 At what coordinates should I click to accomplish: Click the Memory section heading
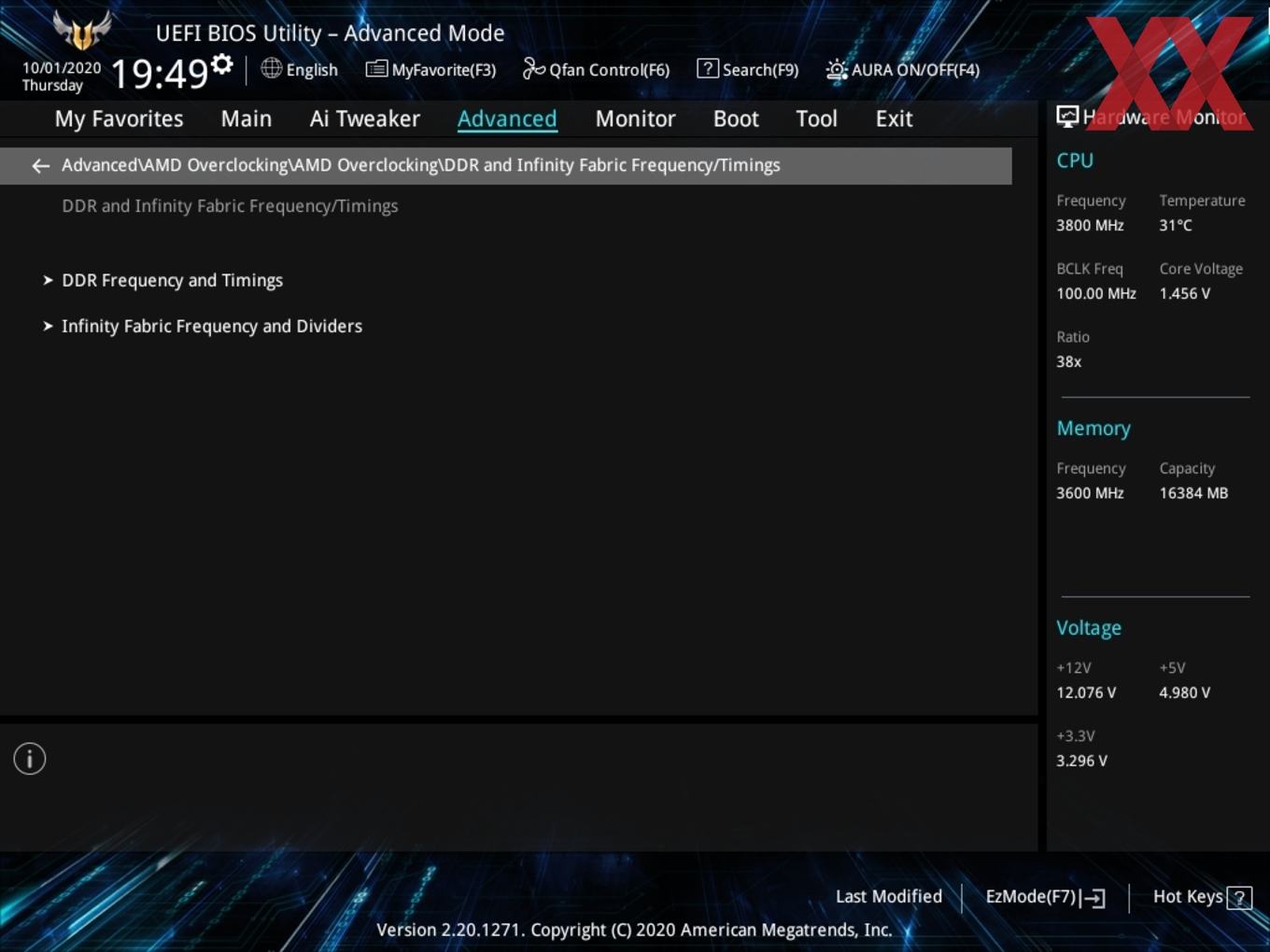[x=1094, y=428]
